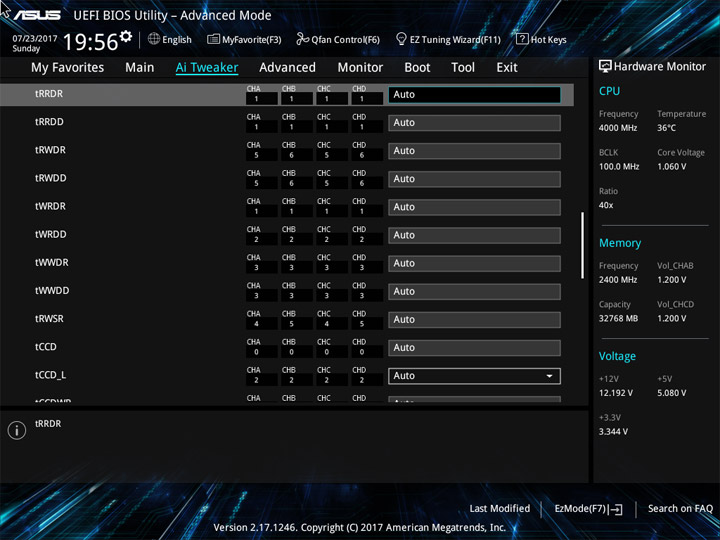Image resolution: width=720 pixels, height=540 pixels.
Task: Go to the Advanced tab
Action: [287, 68]
